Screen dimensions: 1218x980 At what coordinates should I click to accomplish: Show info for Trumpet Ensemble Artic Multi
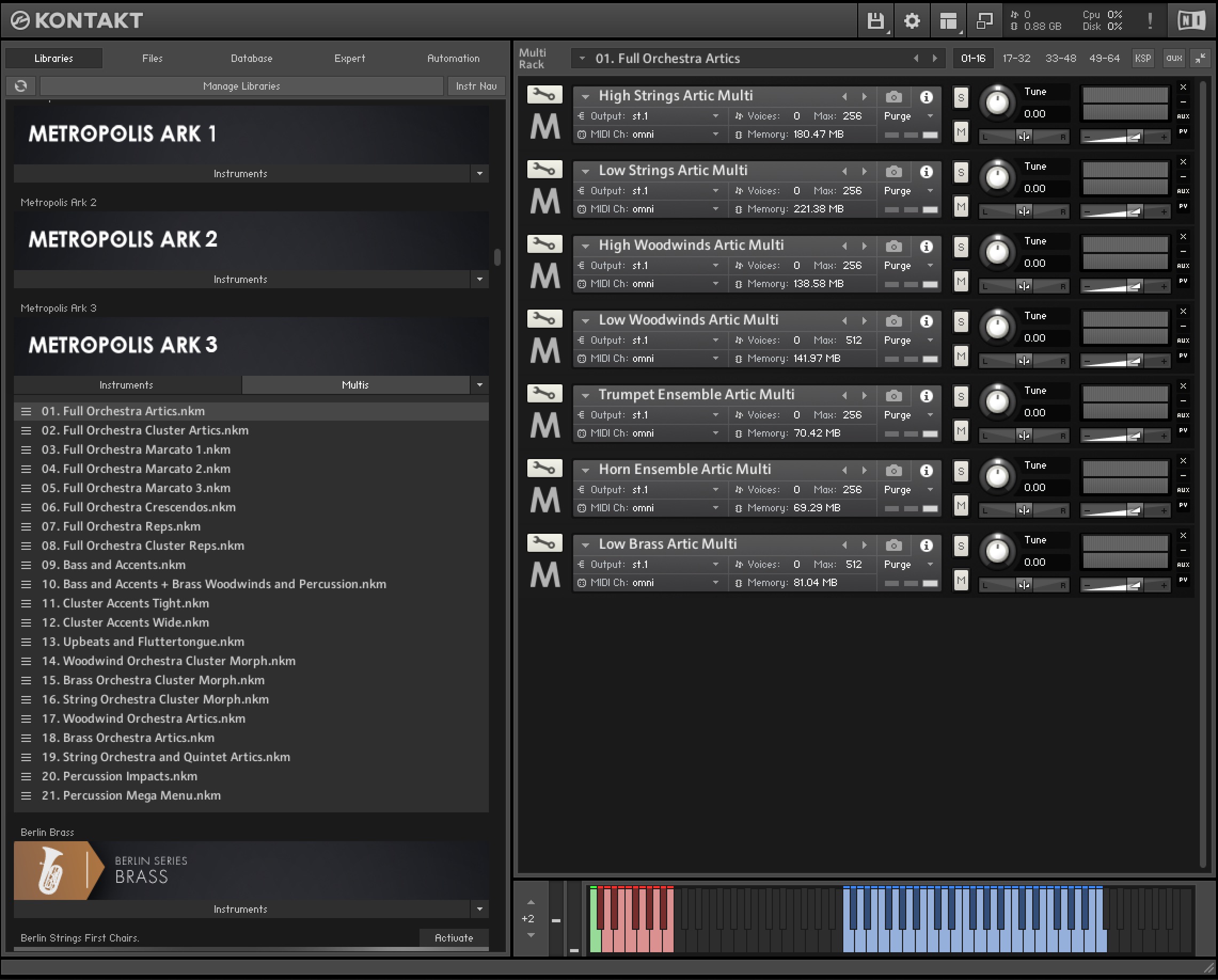click(x=927, y=396)
